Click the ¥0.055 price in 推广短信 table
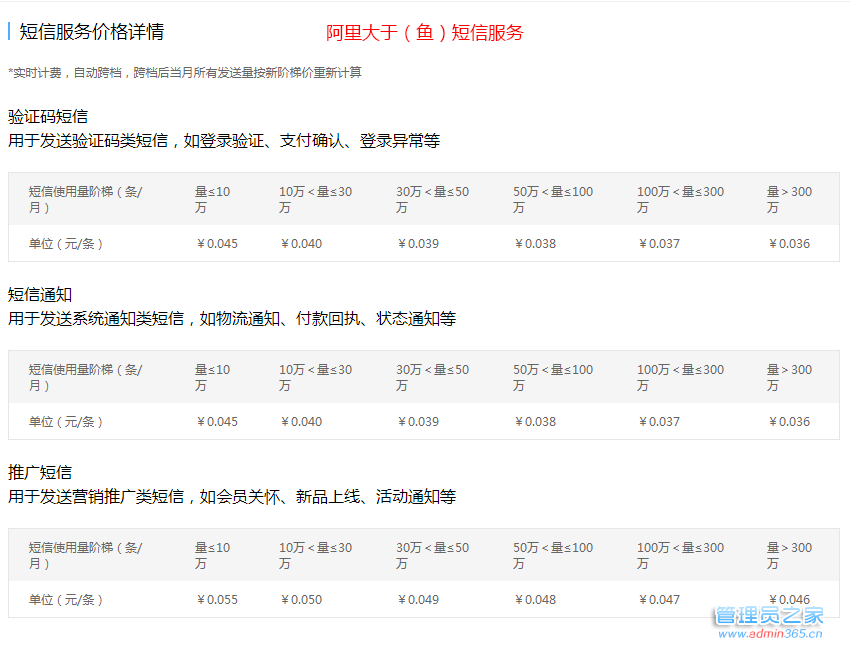Screen dimensions: 850x650 tap(217, 600)
